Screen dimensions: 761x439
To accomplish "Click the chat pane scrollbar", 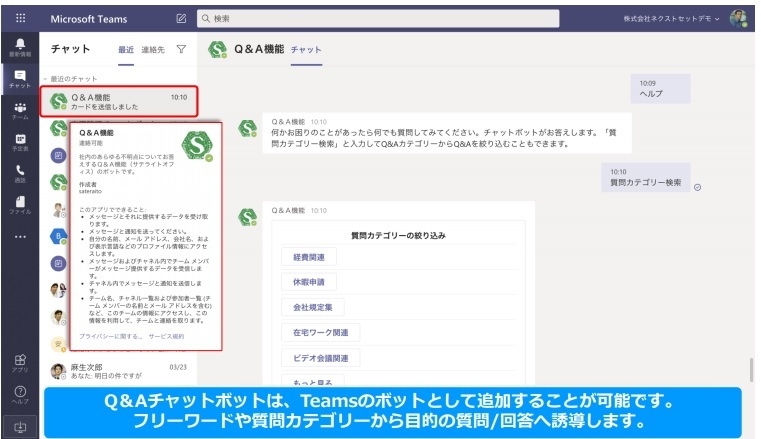I will point(752,370).
